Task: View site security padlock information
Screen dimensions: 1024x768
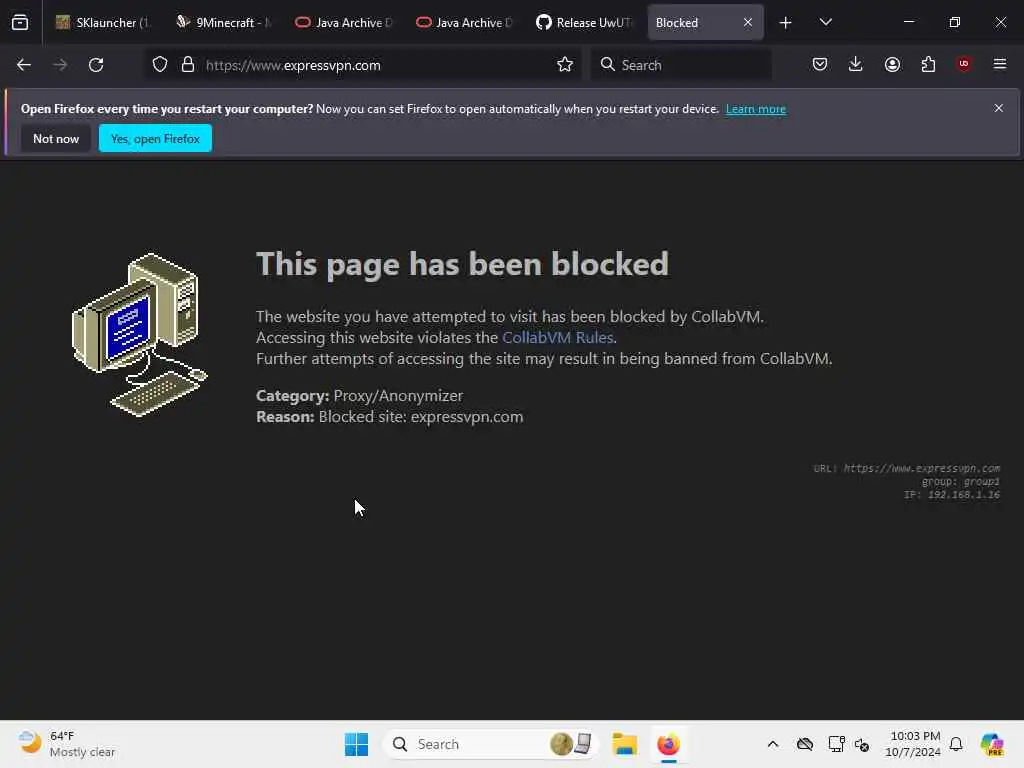Action: (188, 65)
